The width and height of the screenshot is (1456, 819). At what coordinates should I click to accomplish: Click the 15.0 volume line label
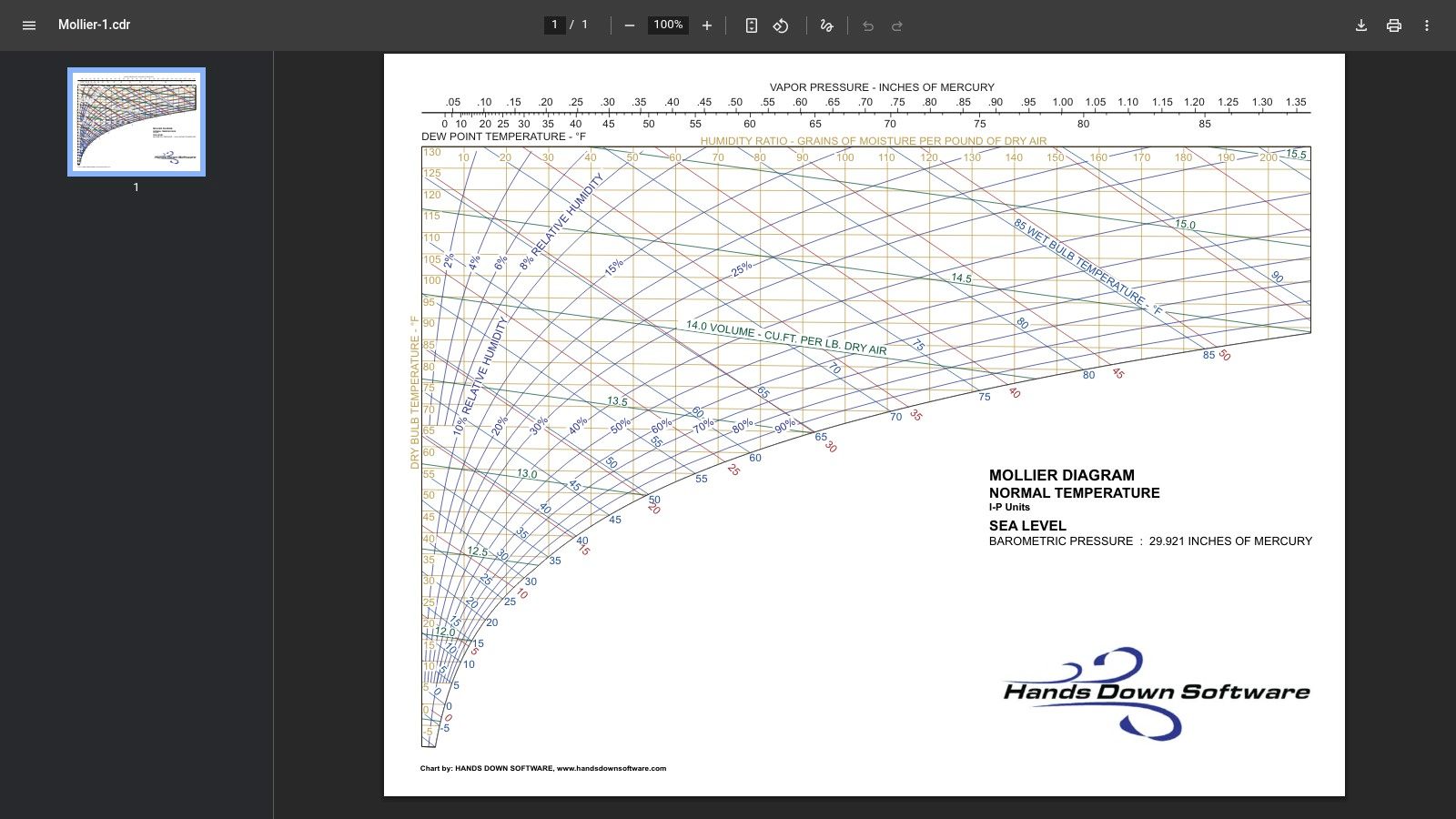coord(1185,224)
